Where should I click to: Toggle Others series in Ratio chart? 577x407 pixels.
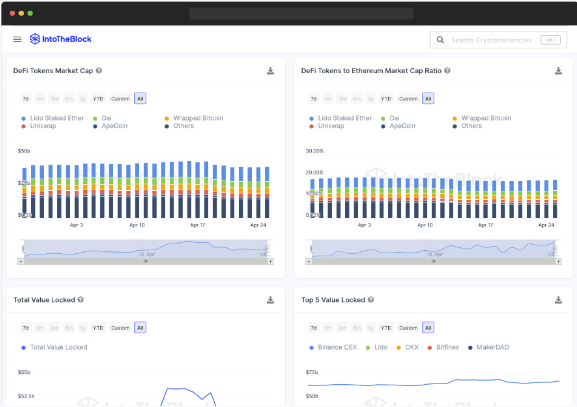tap(467, 126)
